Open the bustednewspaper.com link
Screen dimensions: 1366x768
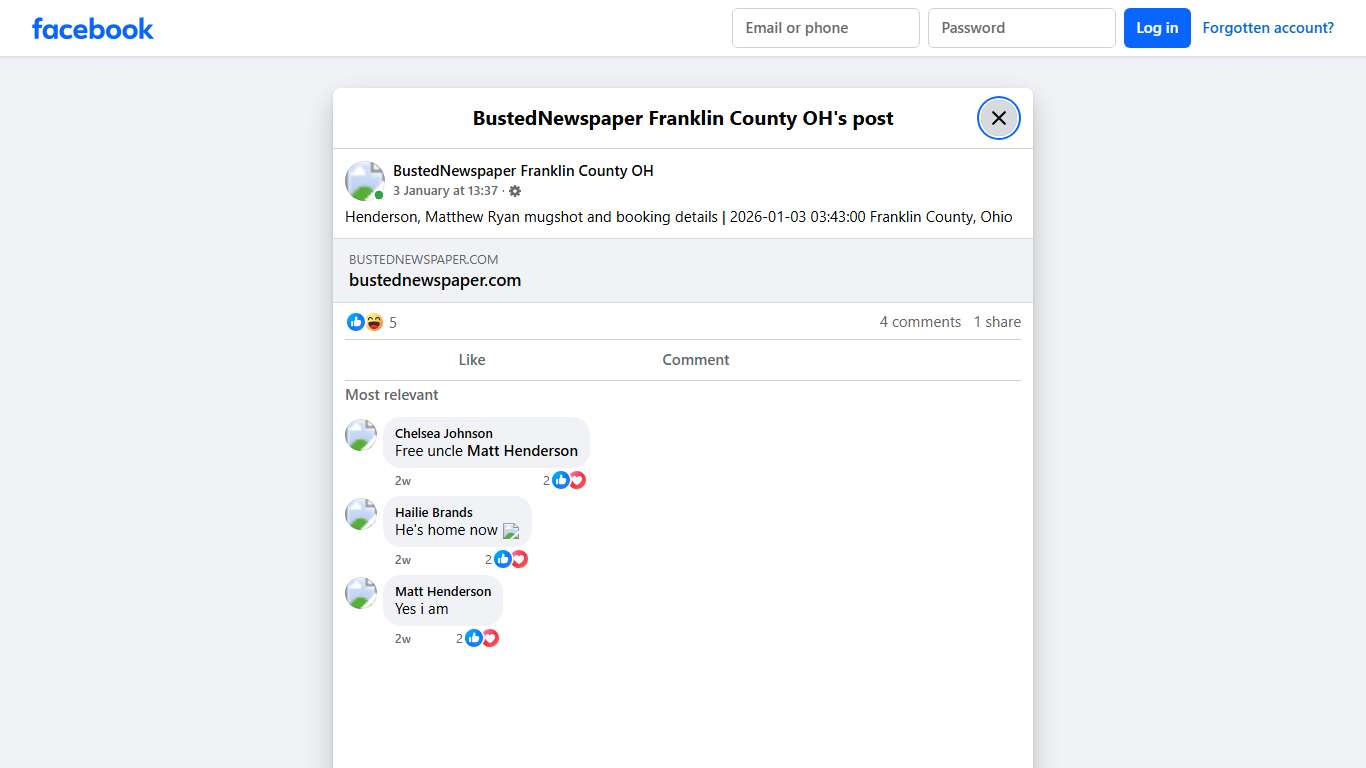pyautogui.click(x=435, y=280)
